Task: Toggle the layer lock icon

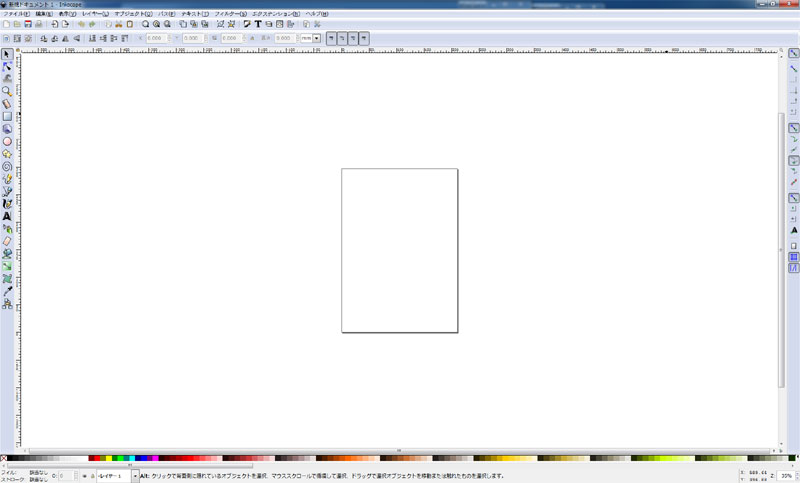Action: (91, 477)
